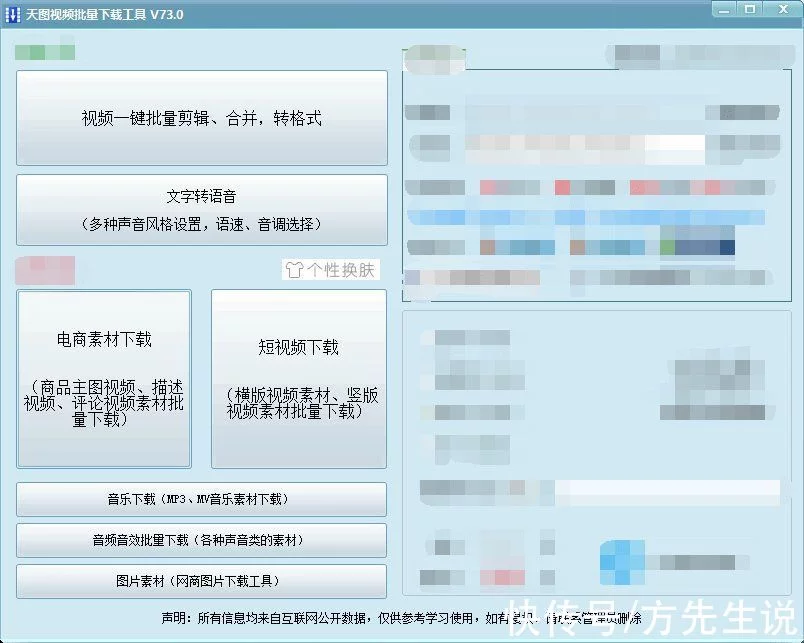Minimize the 天图视频批量下载工具 window
804x643 pixels.
tap(724, 10)
